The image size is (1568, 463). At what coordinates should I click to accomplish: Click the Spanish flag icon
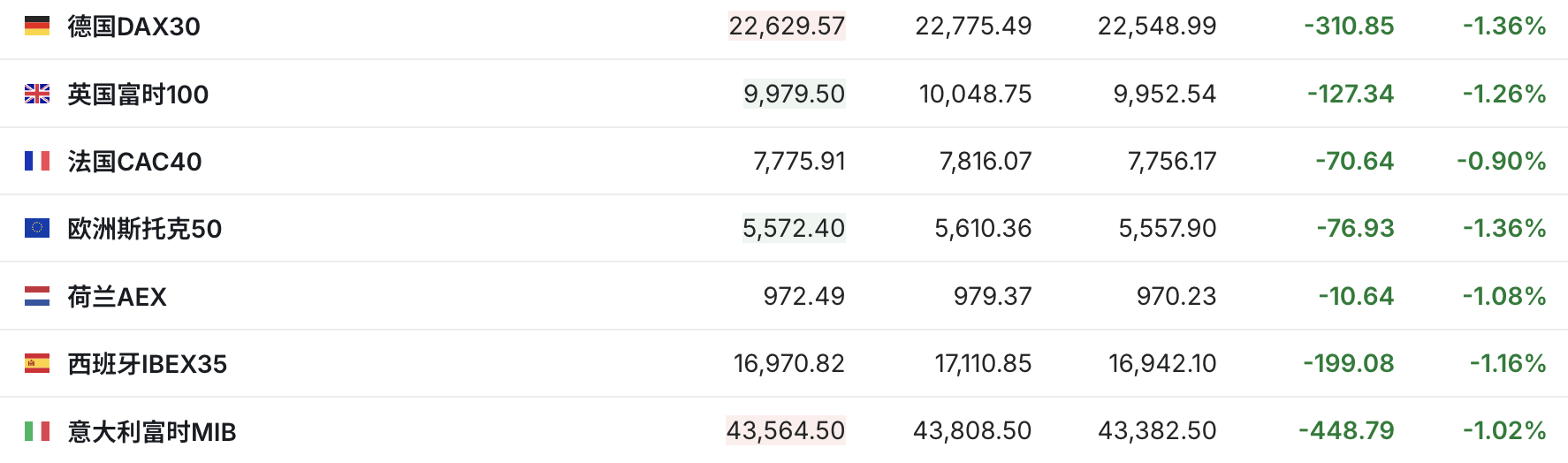pos(37,363)
